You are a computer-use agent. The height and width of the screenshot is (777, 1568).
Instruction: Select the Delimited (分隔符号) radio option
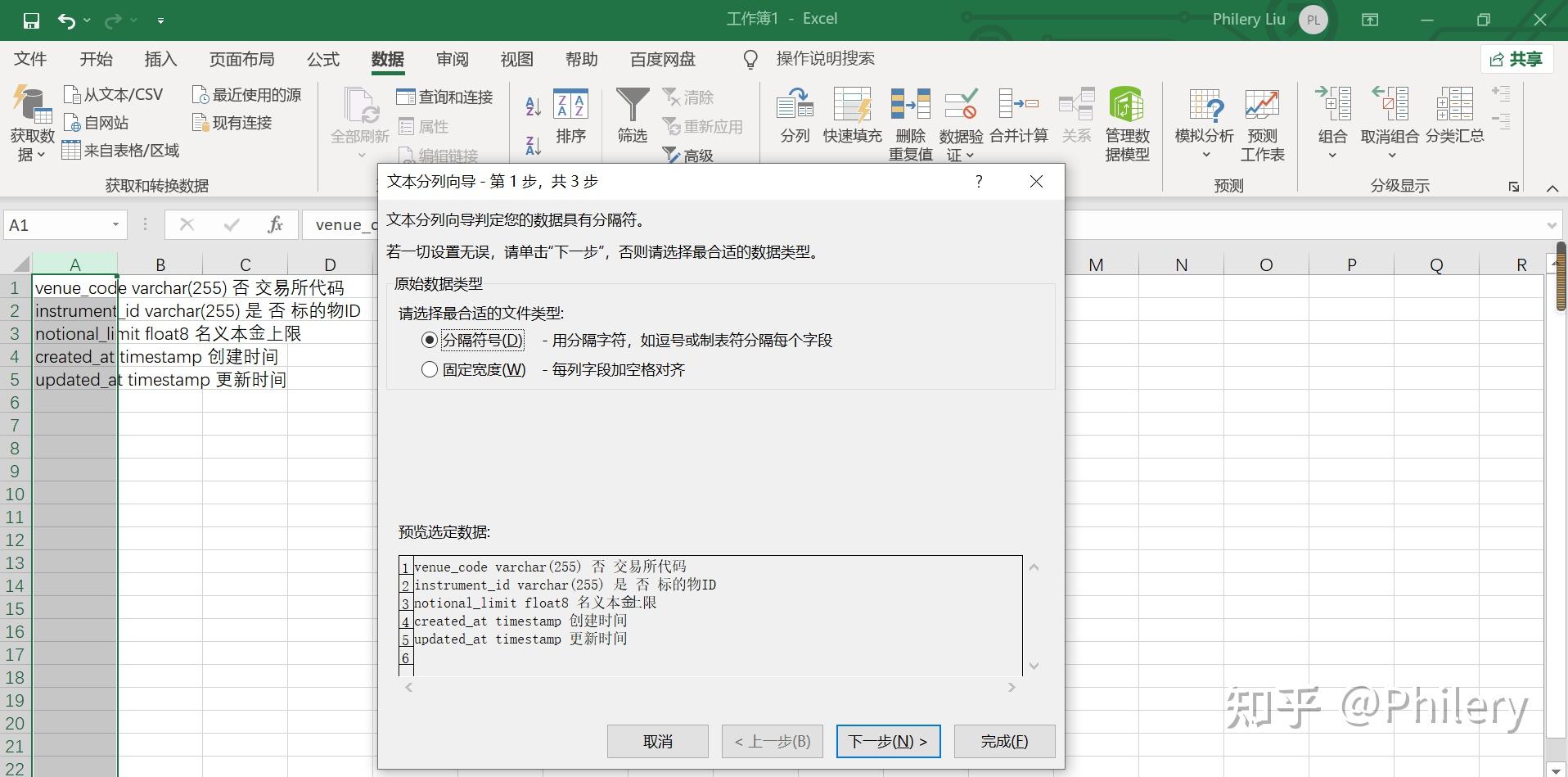click(x=430, y=340)
